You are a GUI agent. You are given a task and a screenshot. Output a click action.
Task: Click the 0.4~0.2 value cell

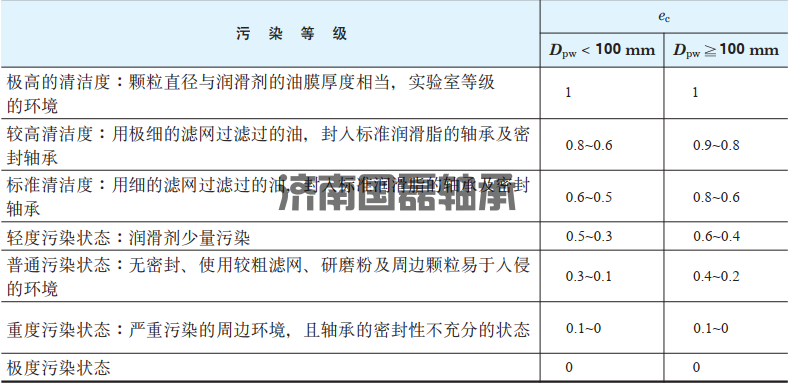(x=716, y=277)
